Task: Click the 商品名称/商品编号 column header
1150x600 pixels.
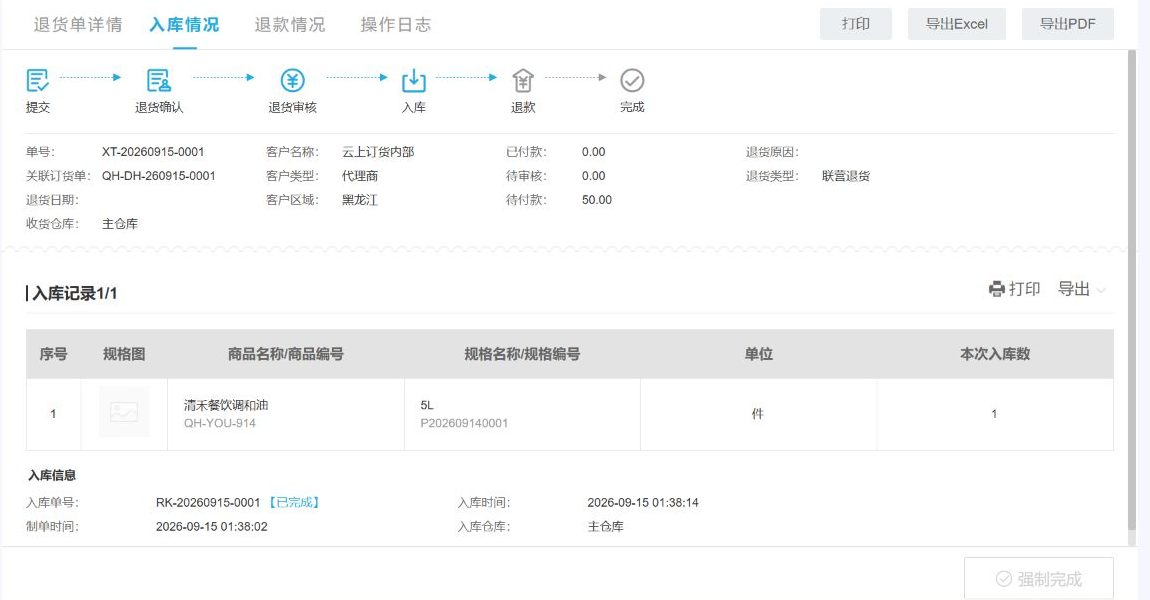Action: (x=286, y=354)
